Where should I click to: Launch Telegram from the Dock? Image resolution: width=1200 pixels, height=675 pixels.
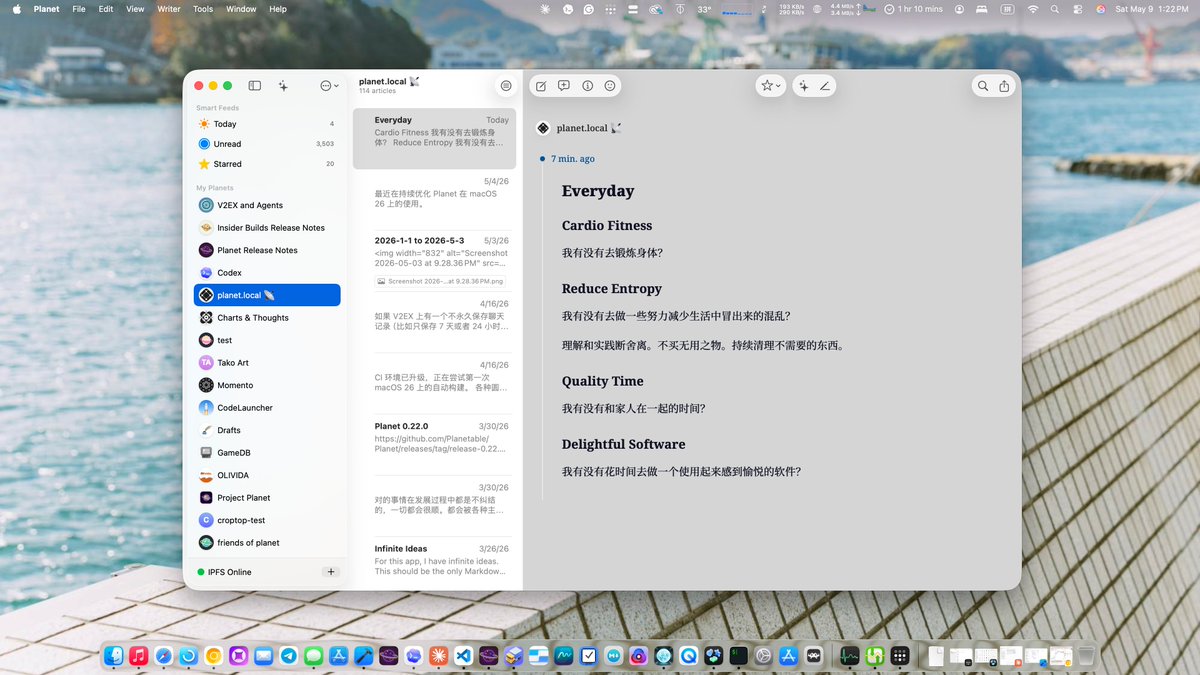point(289,655)
